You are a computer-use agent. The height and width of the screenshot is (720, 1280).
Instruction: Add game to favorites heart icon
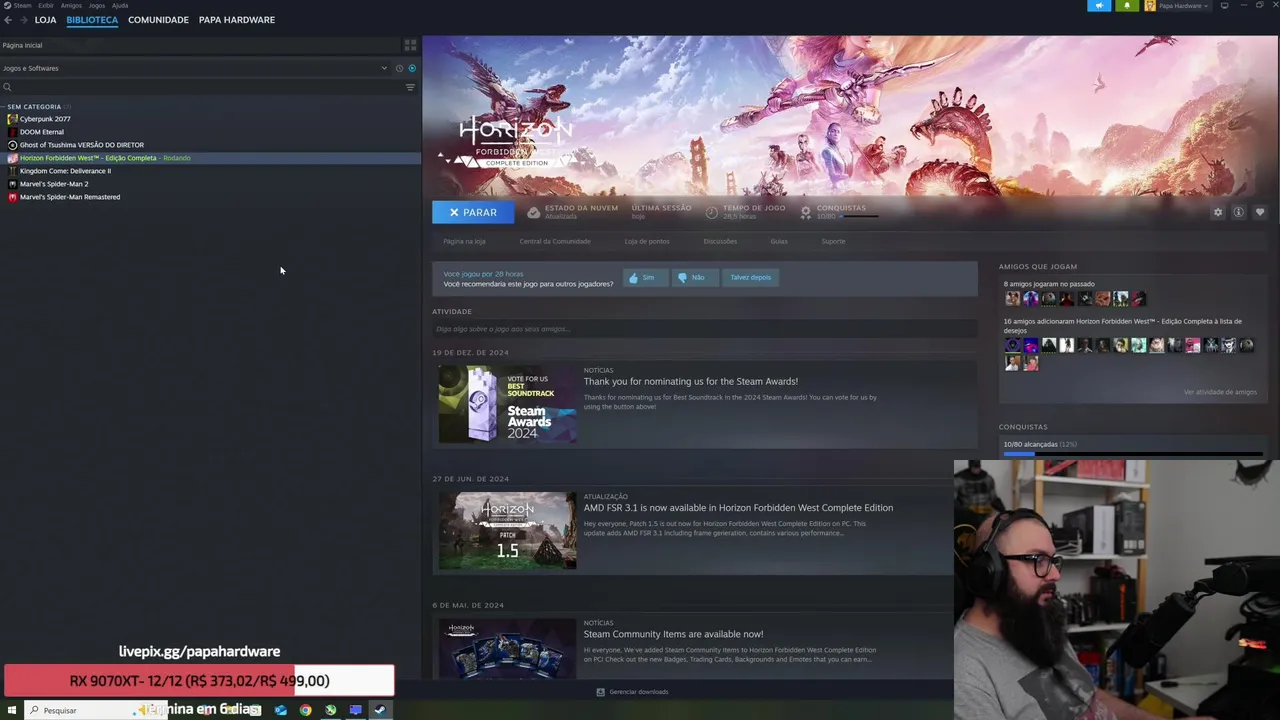click(1259, 212)
